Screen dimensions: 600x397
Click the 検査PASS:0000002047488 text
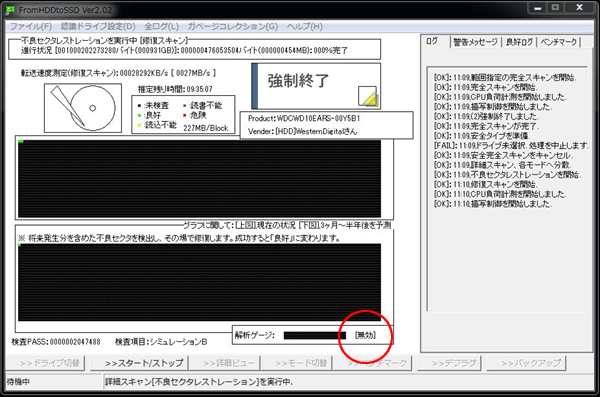[x=56, y=341]
